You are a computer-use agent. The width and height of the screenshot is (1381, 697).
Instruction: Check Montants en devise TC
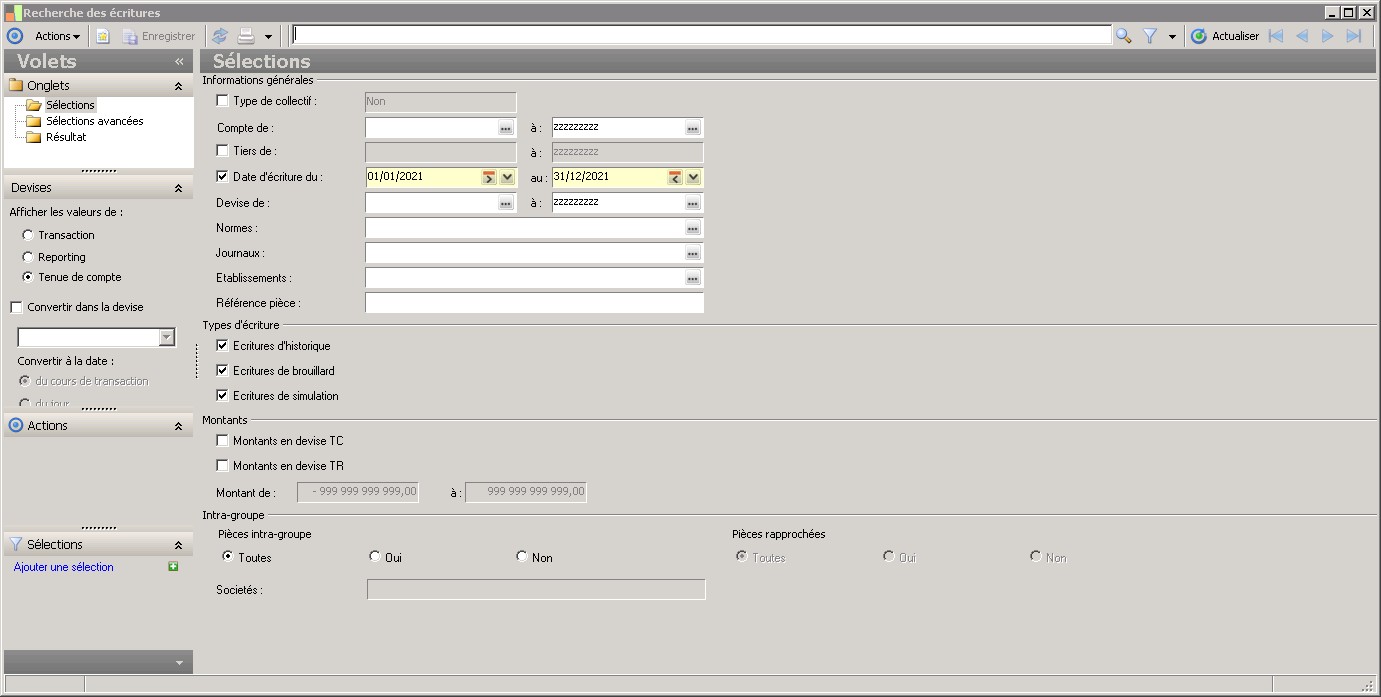(x=222, y=441)
